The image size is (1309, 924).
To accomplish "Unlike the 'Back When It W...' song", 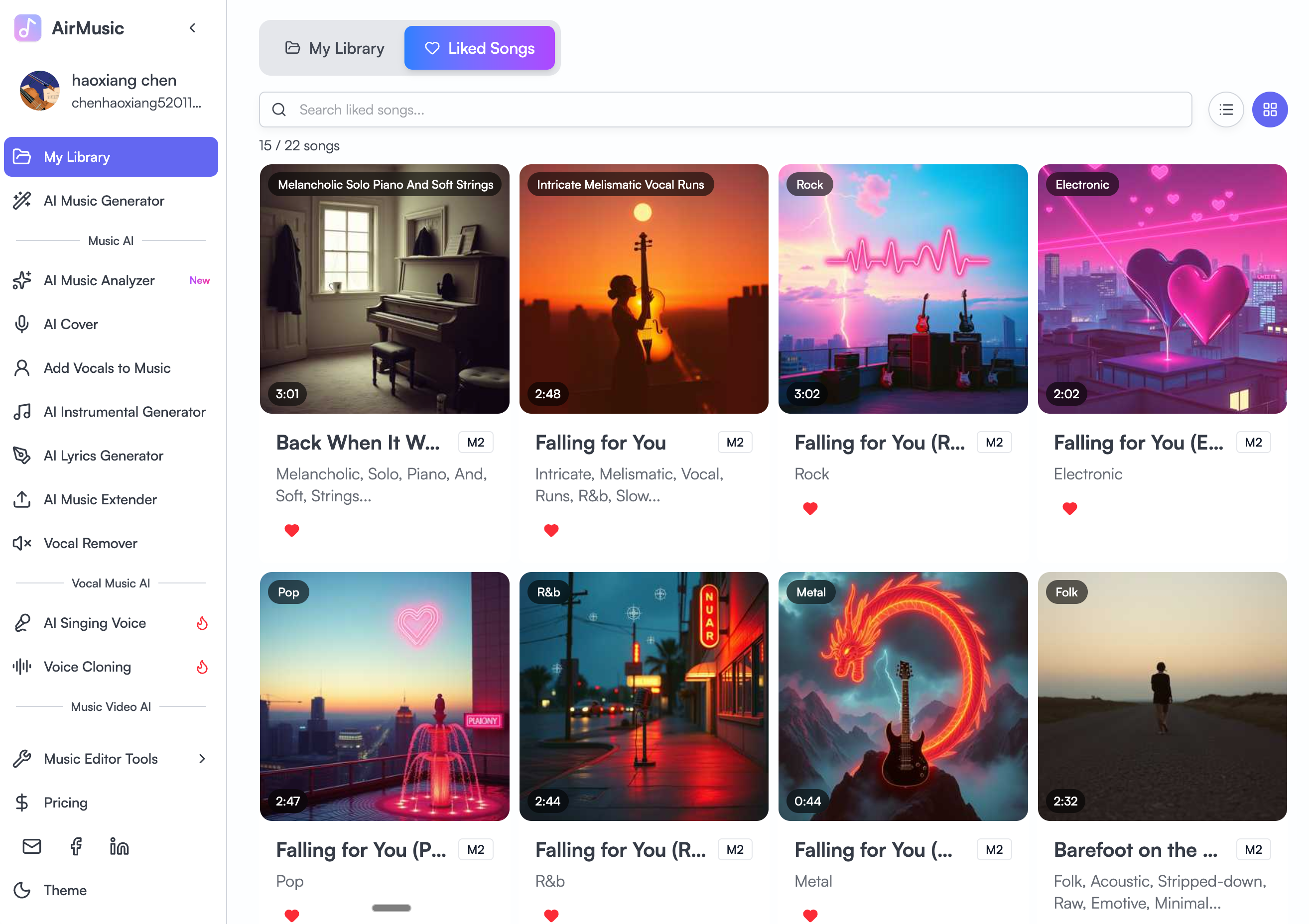I will (292, 530).
